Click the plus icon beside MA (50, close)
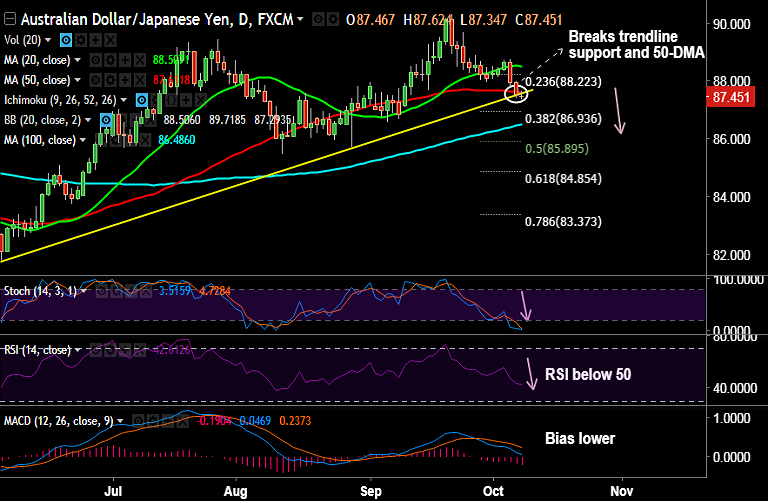 pyautogui.click(x=125, y=80)
